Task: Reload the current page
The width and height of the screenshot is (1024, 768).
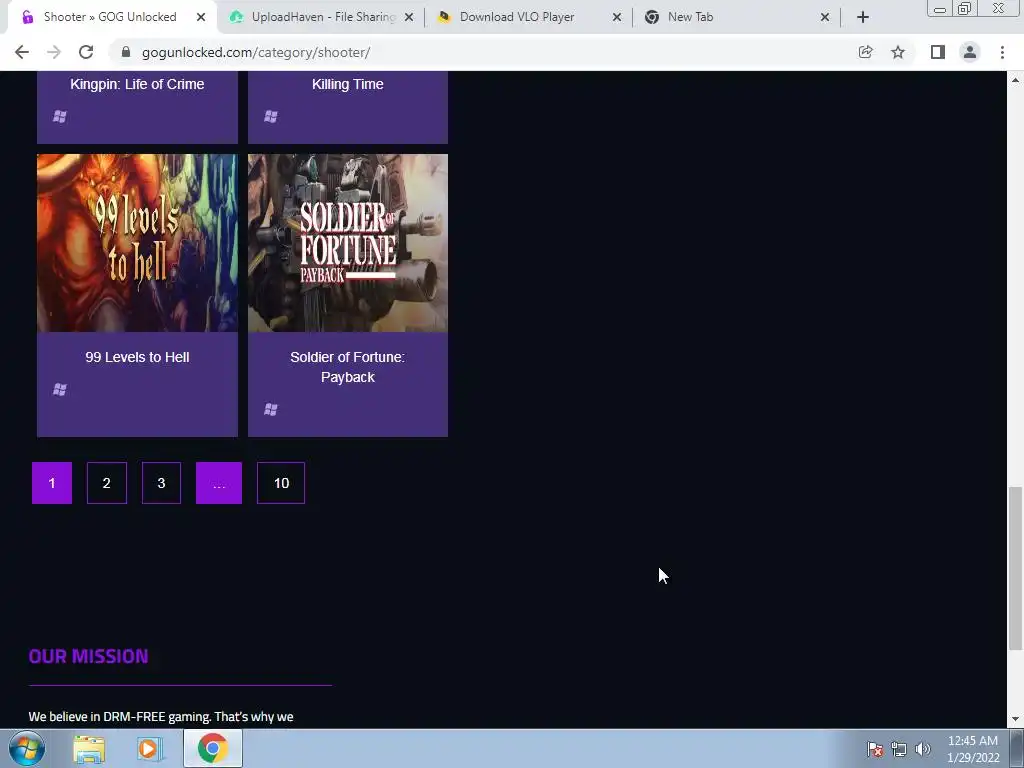Action: (x=86, y=52)
